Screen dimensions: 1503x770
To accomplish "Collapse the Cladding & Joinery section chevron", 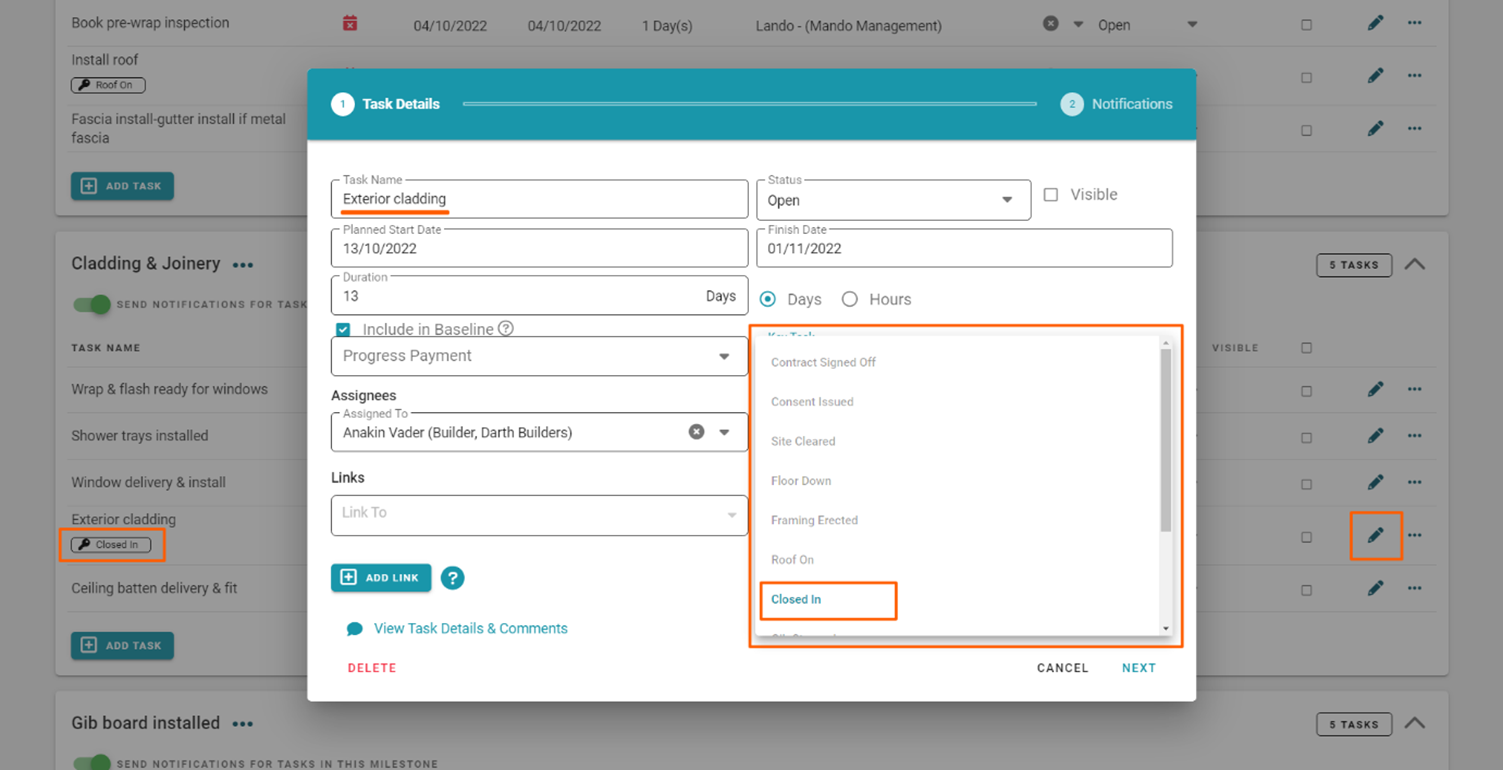I will (1414, 265).
